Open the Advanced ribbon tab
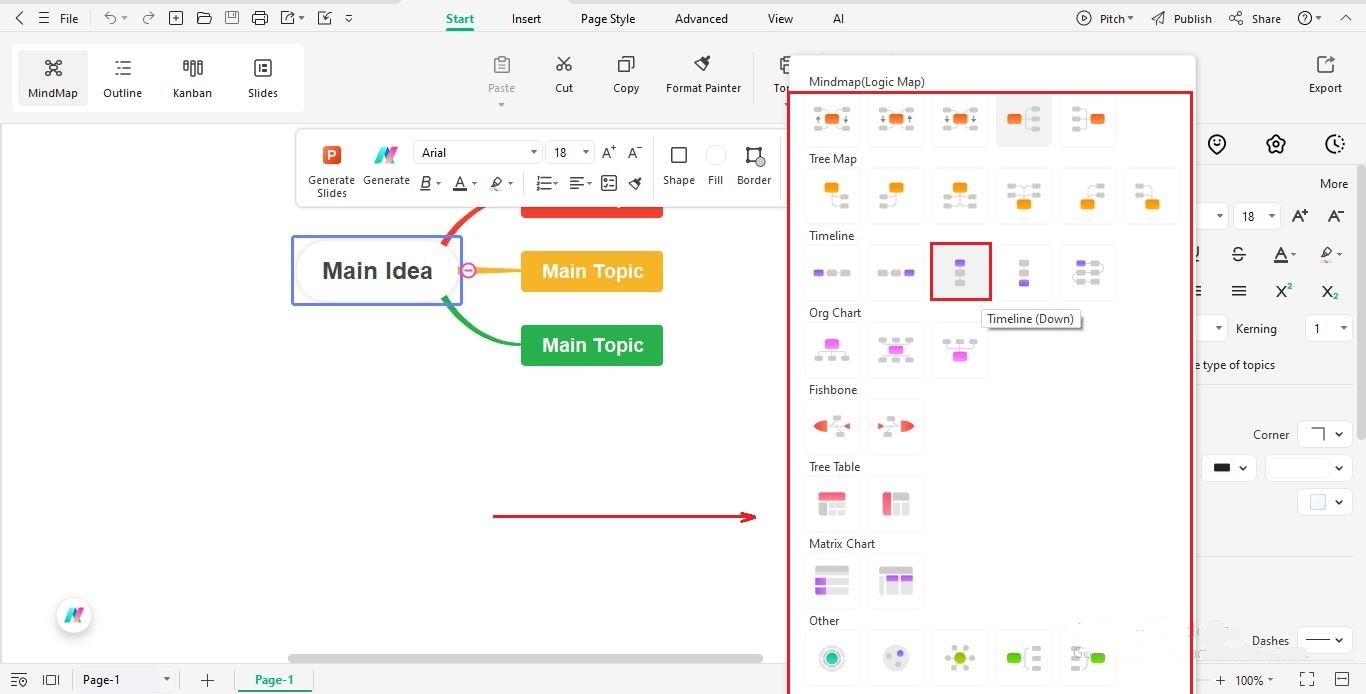This screenshot has height=694, width=1366. (x=701, y=19)
